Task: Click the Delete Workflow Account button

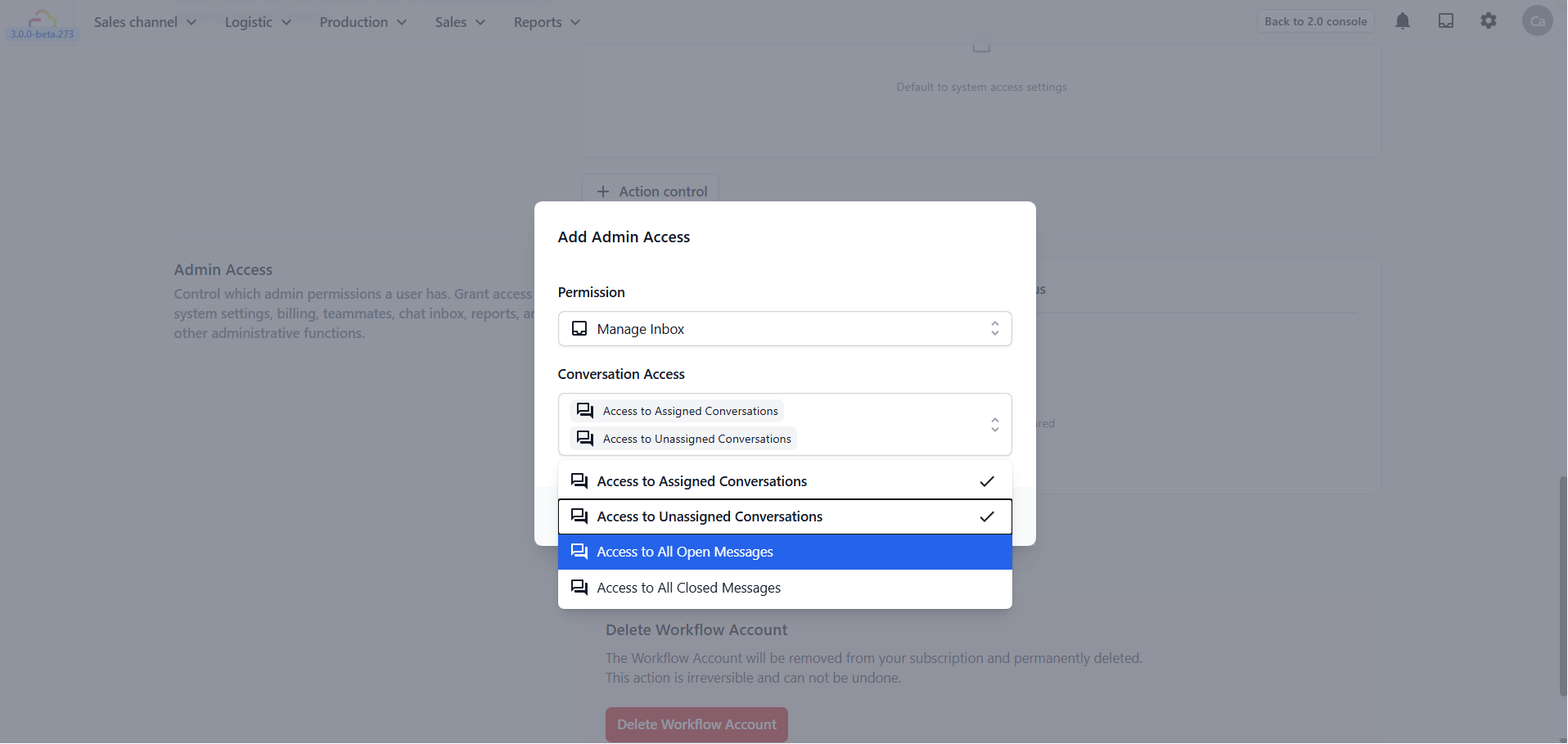Action: 696,724
